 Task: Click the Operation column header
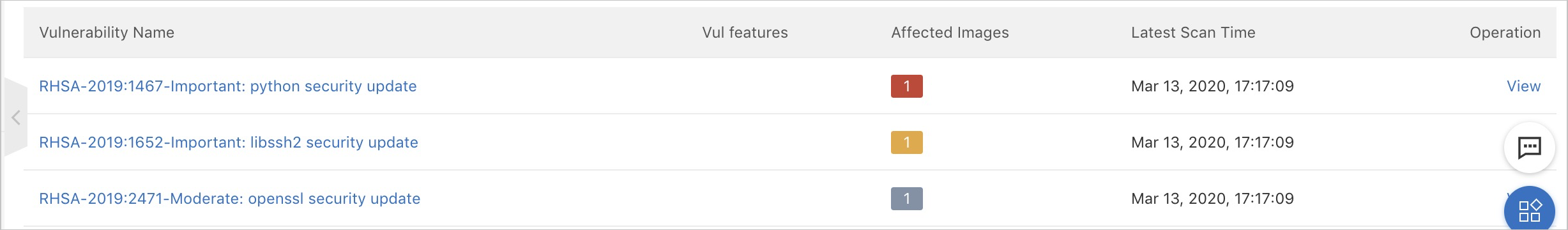point(1505,33)
